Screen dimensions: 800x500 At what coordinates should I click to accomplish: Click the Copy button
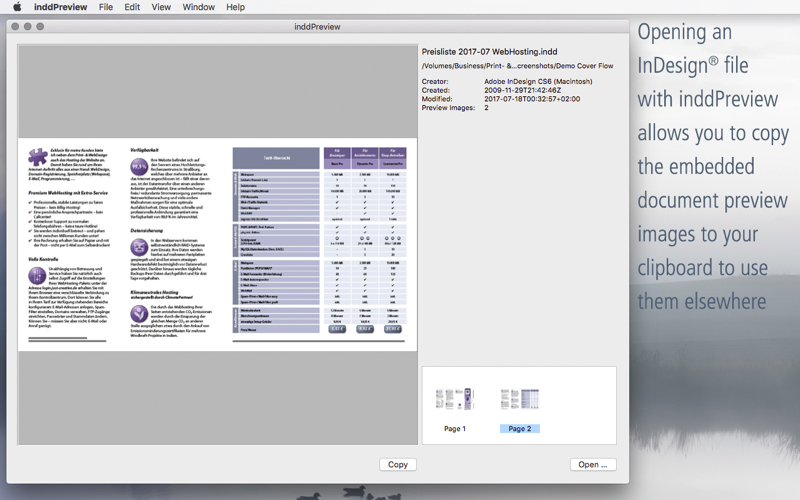click(397, 464)
